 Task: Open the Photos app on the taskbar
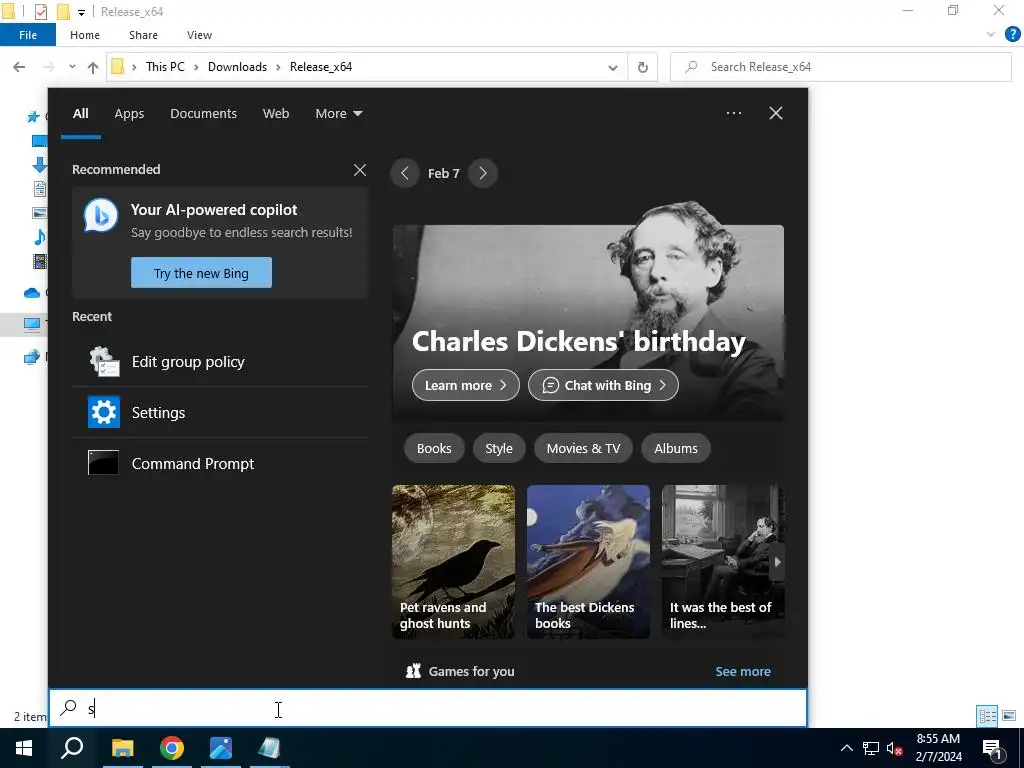coord(221,748)
